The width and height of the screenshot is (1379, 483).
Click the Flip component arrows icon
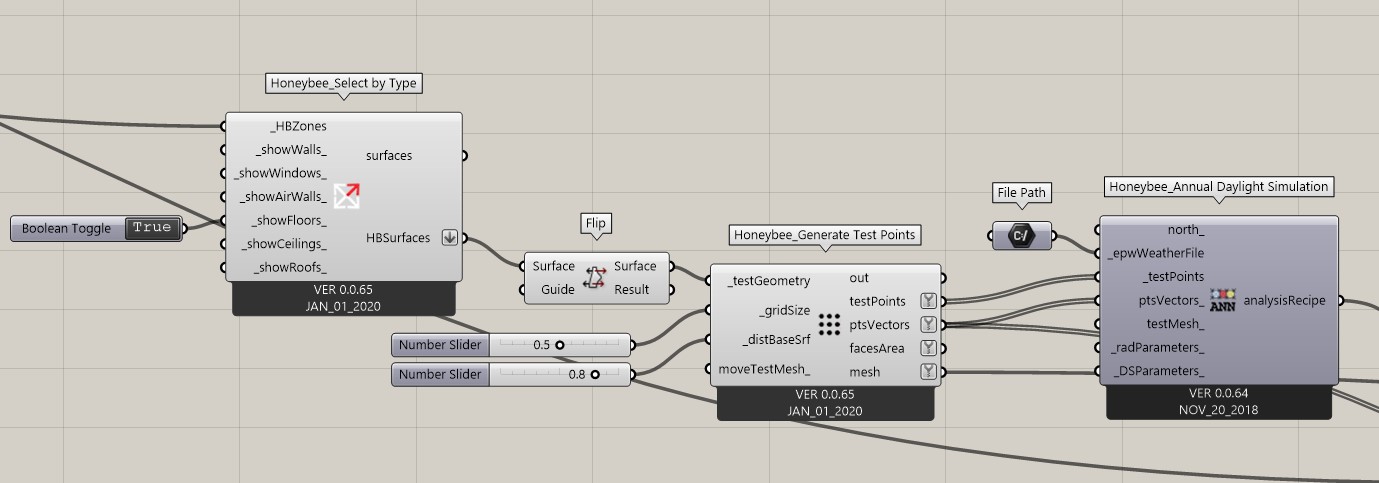596,278
